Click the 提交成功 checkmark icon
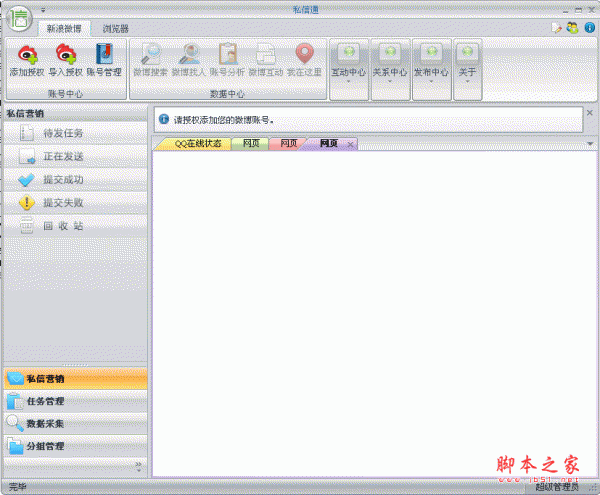600x495 pixels. point(26,180)
